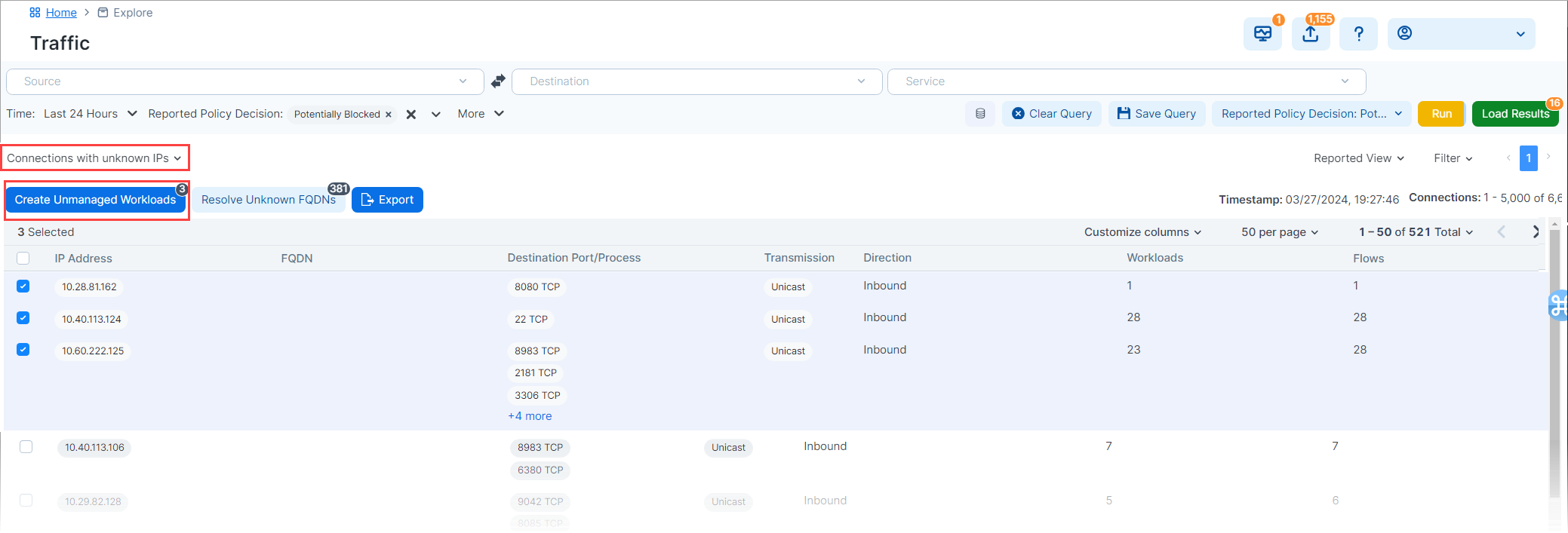
Task: Open the user profile account icon
Action: (1404, 33)
